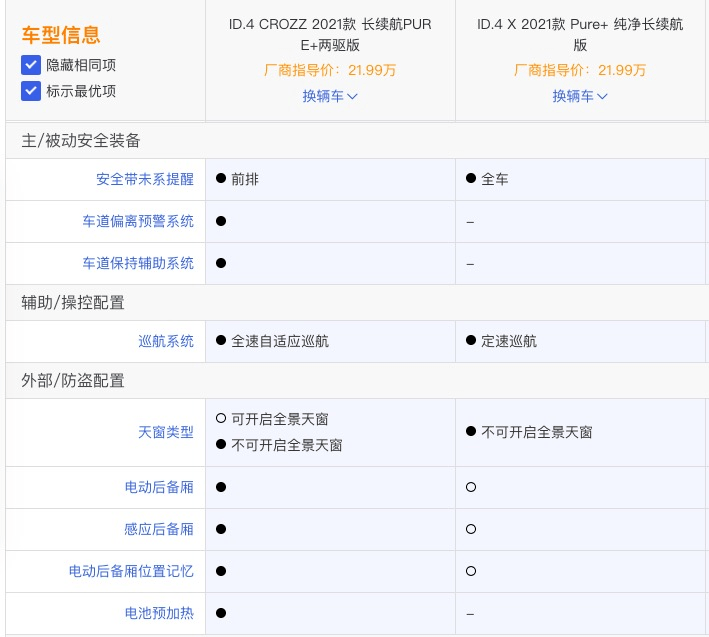Click the standard dot for CROZZ 感应后备厢

coord(221,529)
